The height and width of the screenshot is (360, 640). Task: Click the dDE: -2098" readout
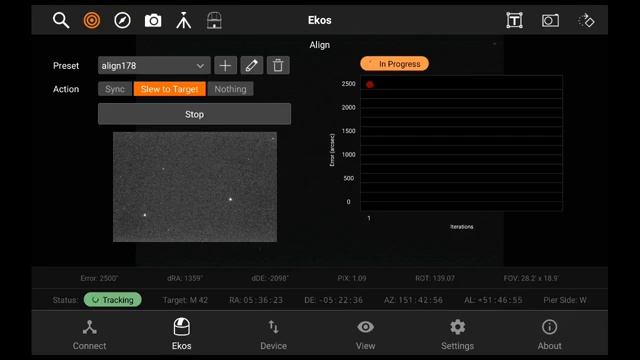click(x=270, y=278)
